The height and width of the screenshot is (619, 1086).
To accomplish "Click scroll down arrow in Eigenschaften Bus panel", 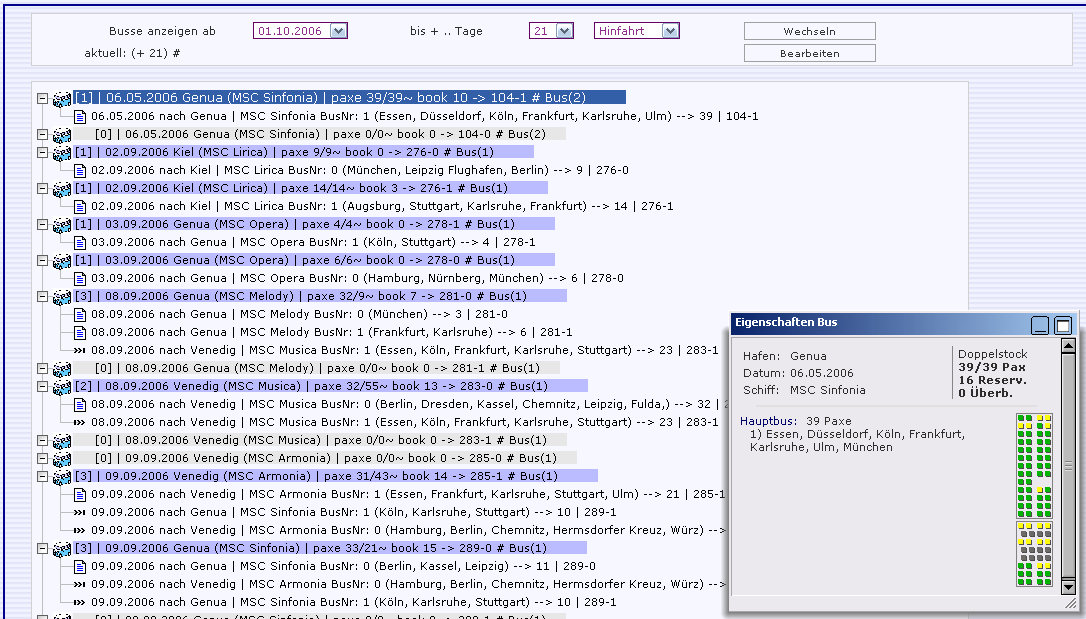I will pos(1068,586).
